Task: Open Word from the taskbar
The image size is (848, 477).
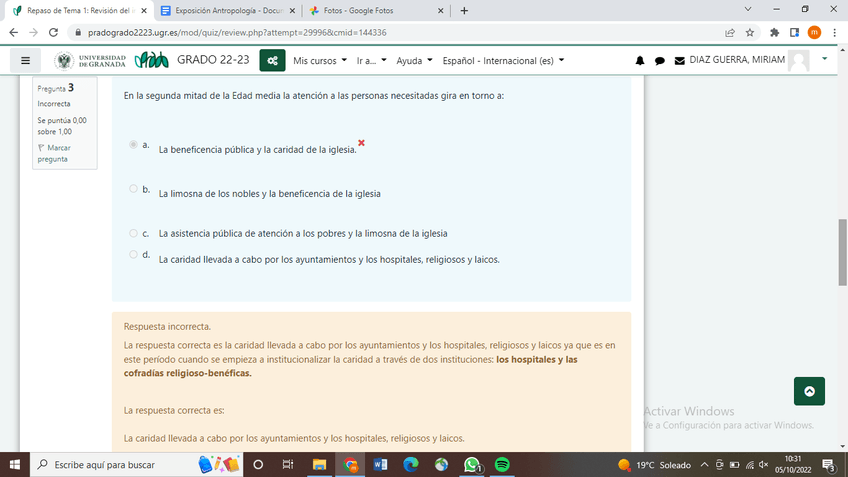Action: point(380,465)
